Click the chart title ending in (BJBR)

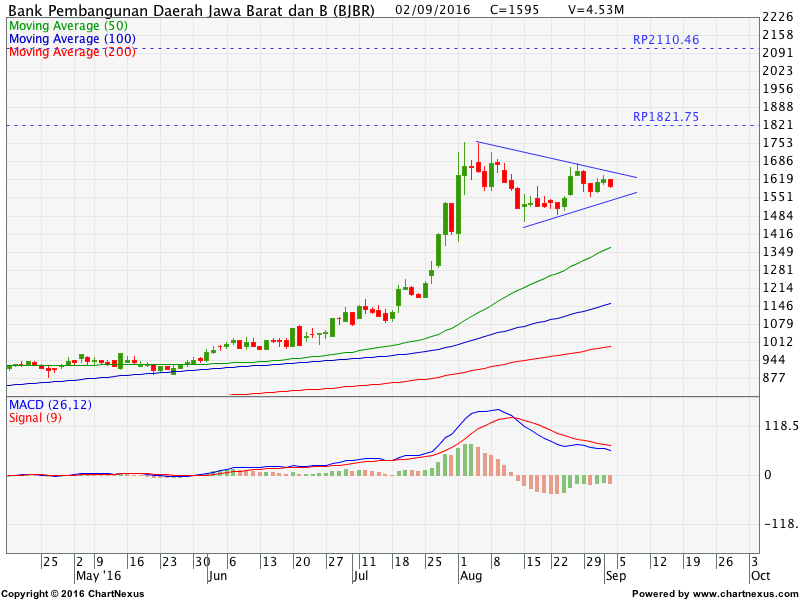(x=192, y=10)
